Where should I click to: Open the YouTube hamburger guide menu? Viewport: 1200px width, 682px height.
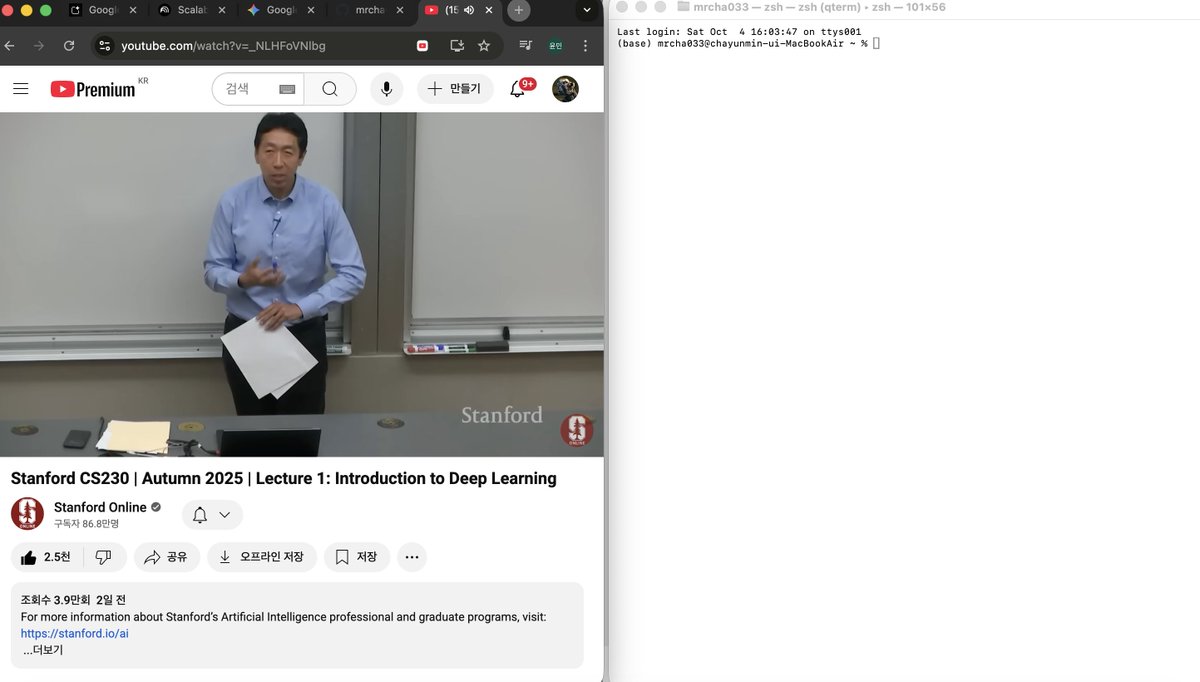[21, 89]
